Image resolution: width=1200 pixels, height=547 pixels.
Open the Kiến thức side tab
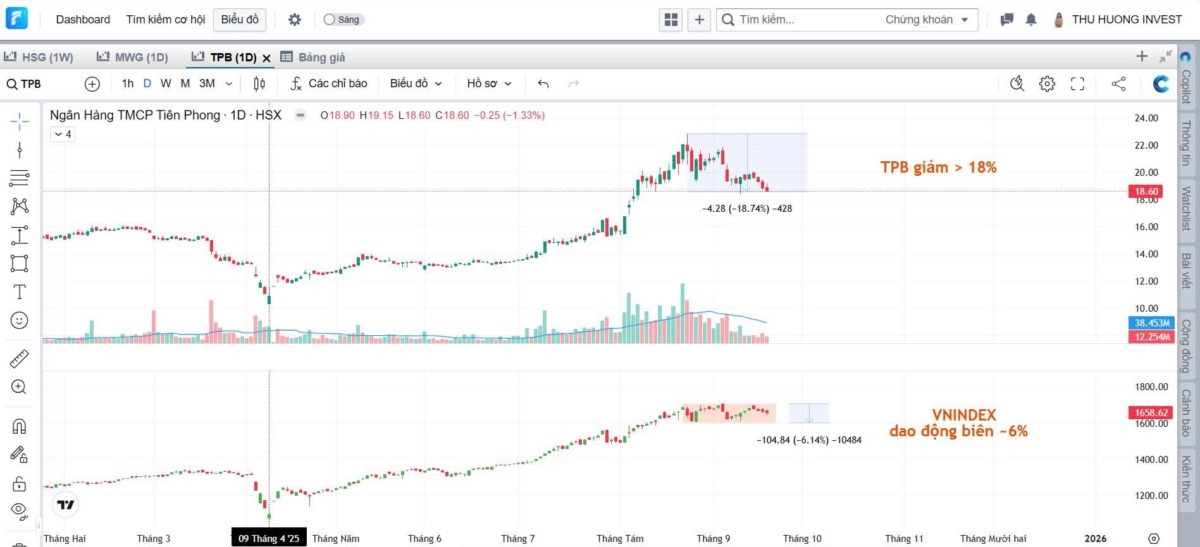point(1187,480)
